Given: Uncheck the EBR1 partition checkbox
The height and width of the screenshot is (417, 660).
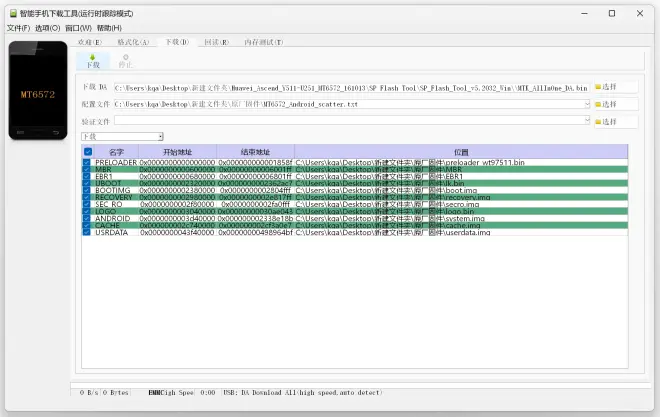Looking at the screenshot, I should click(x=87, y=176).
